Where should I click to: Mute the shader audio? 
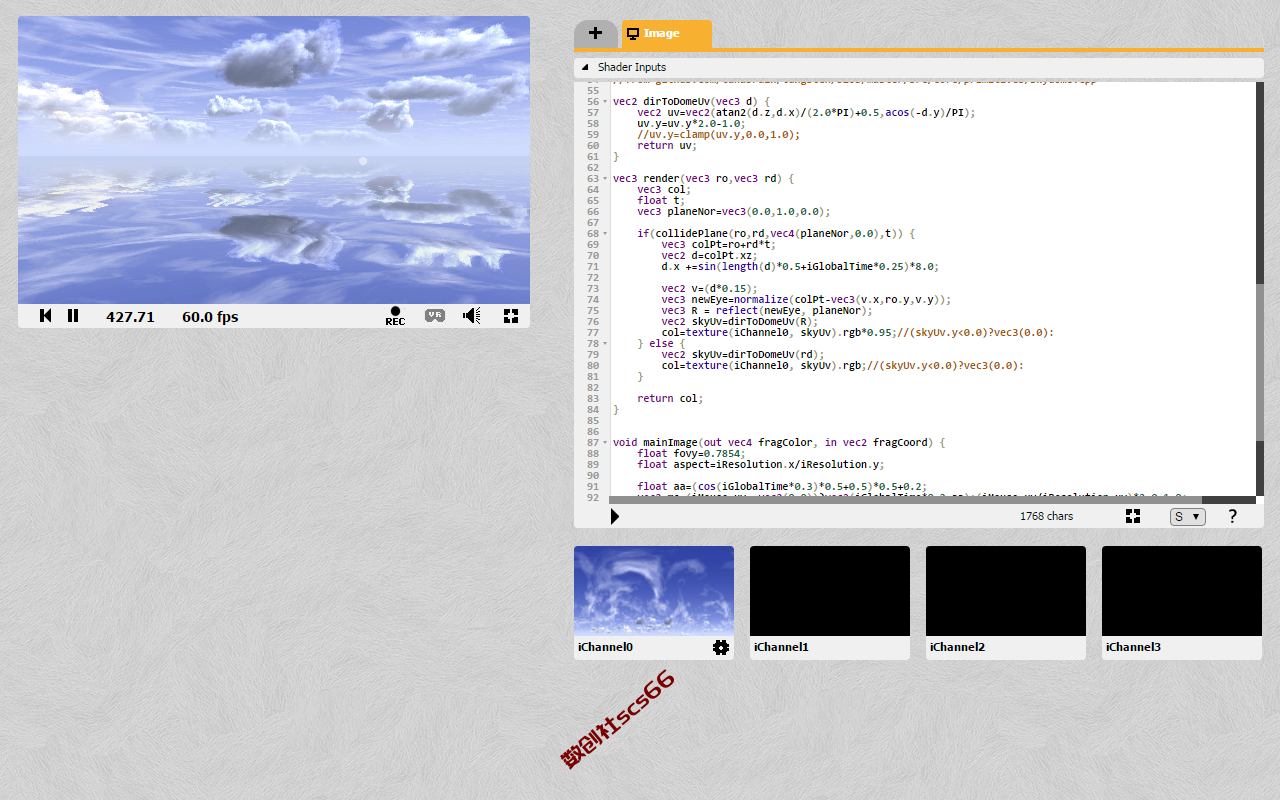(472, 316)
